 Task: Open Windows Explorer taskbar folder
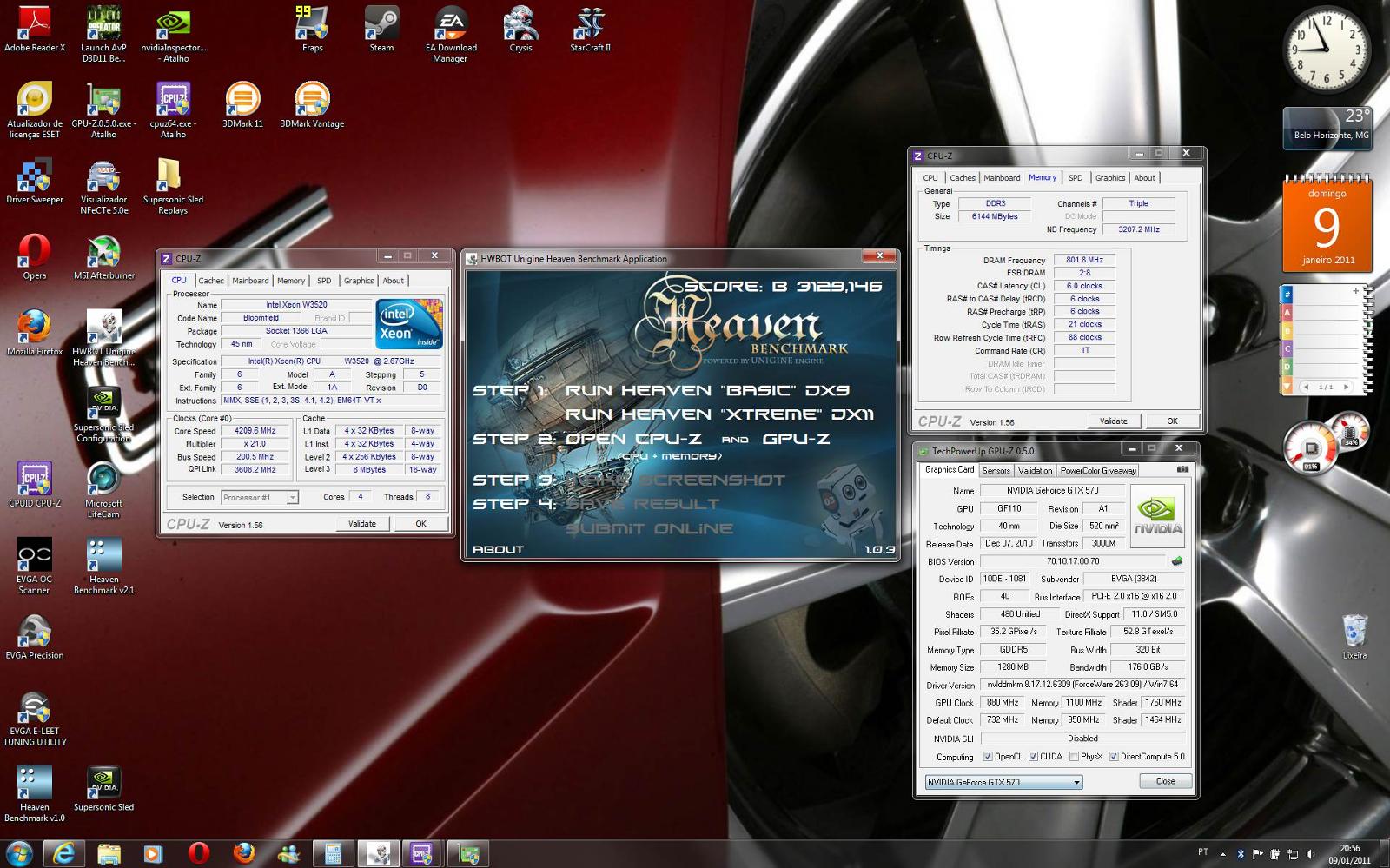click(x=109, y=854)
